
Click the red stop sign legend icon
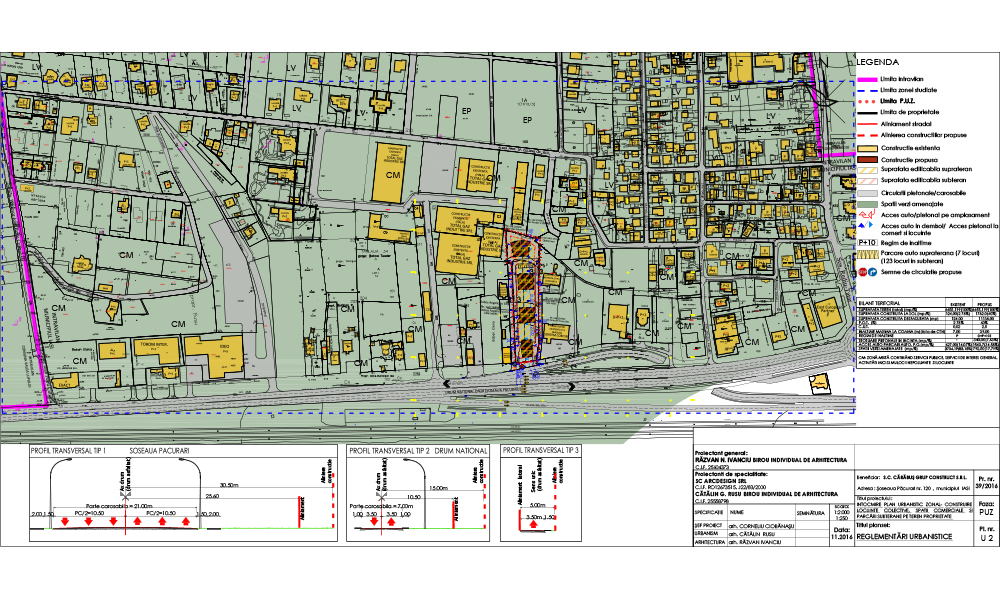[x=862, y=272]
